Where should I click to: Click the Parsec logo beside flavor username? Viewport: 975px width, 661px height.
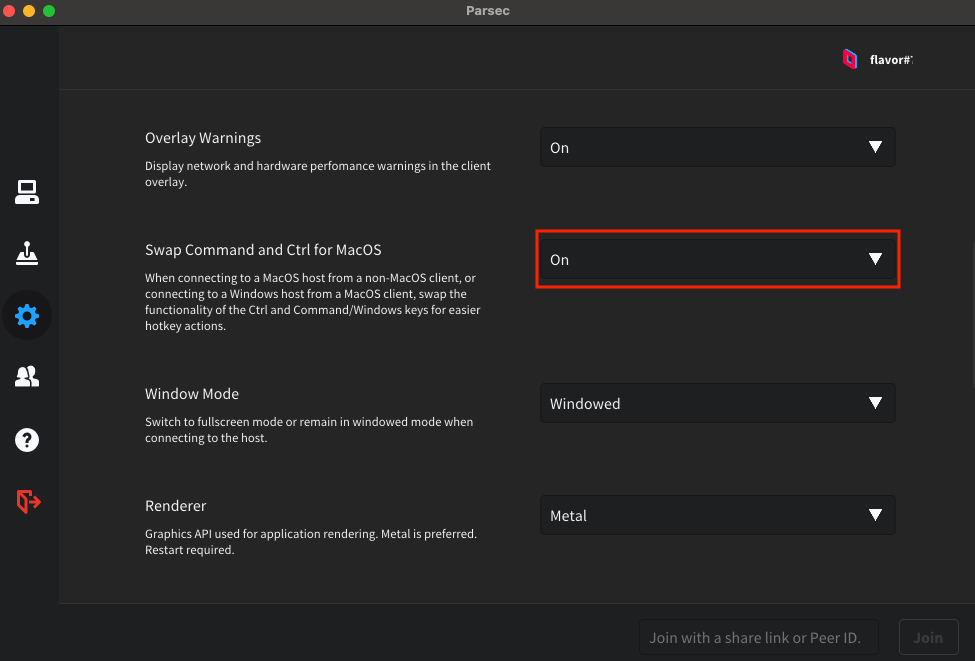(x=849, y=59)
